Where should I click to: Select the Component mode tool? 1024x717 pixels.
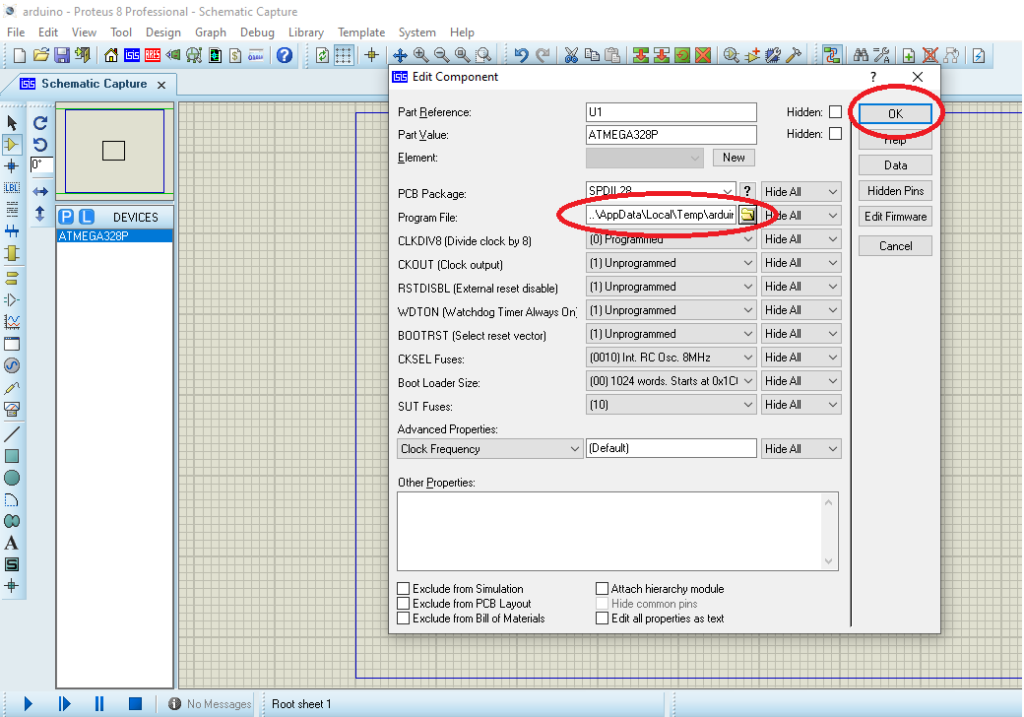[x=12, y=144]
